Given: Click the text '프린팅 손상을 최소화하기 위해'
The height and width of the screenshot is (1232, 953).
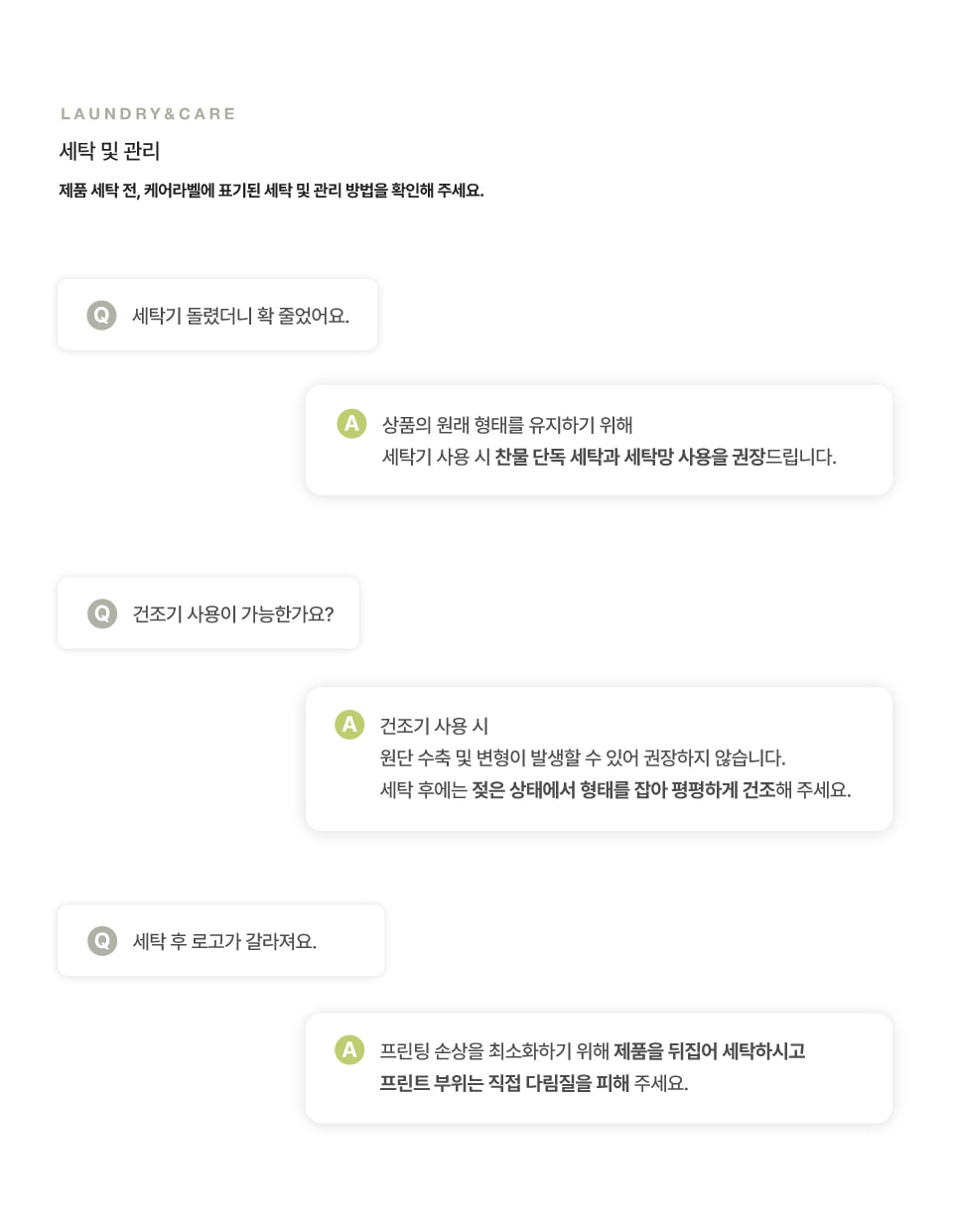Looking at the screenshot, I should 493,1051.
